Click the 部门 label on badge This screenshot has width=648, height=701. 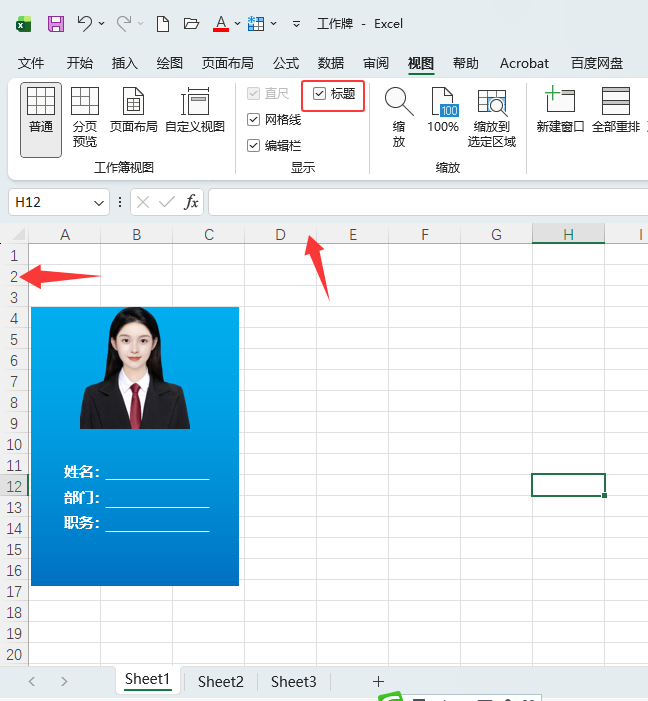click(x=81, y=498)
